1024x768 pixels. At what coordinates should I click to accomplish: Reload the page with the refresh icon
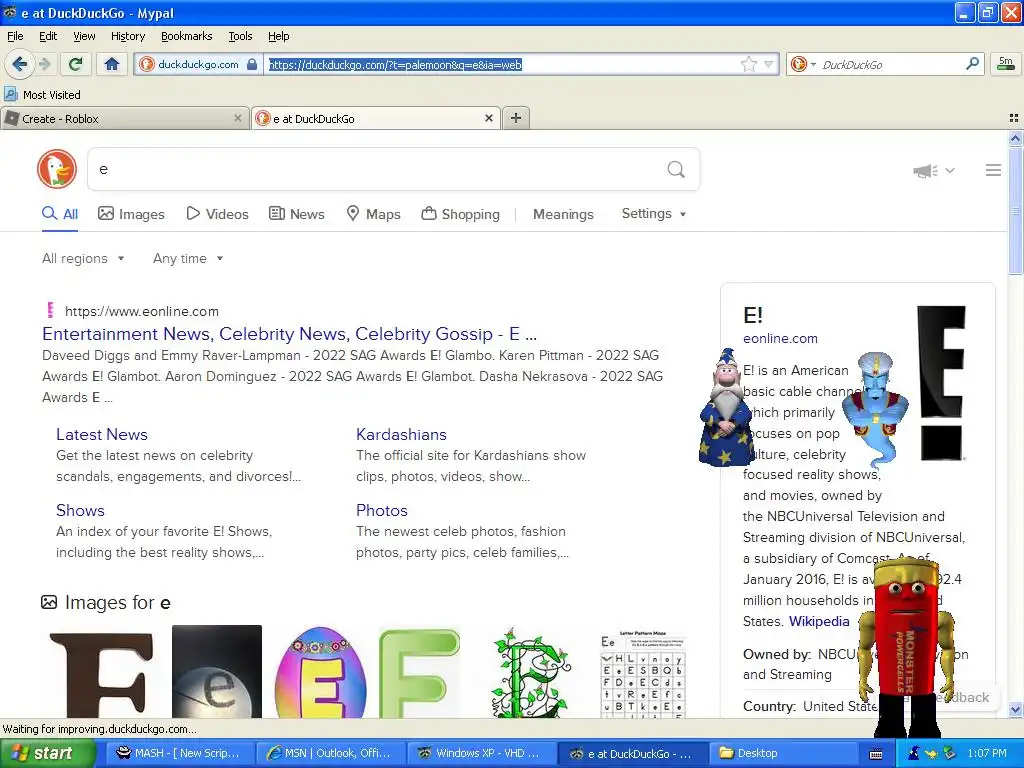(x=76, y=64)
